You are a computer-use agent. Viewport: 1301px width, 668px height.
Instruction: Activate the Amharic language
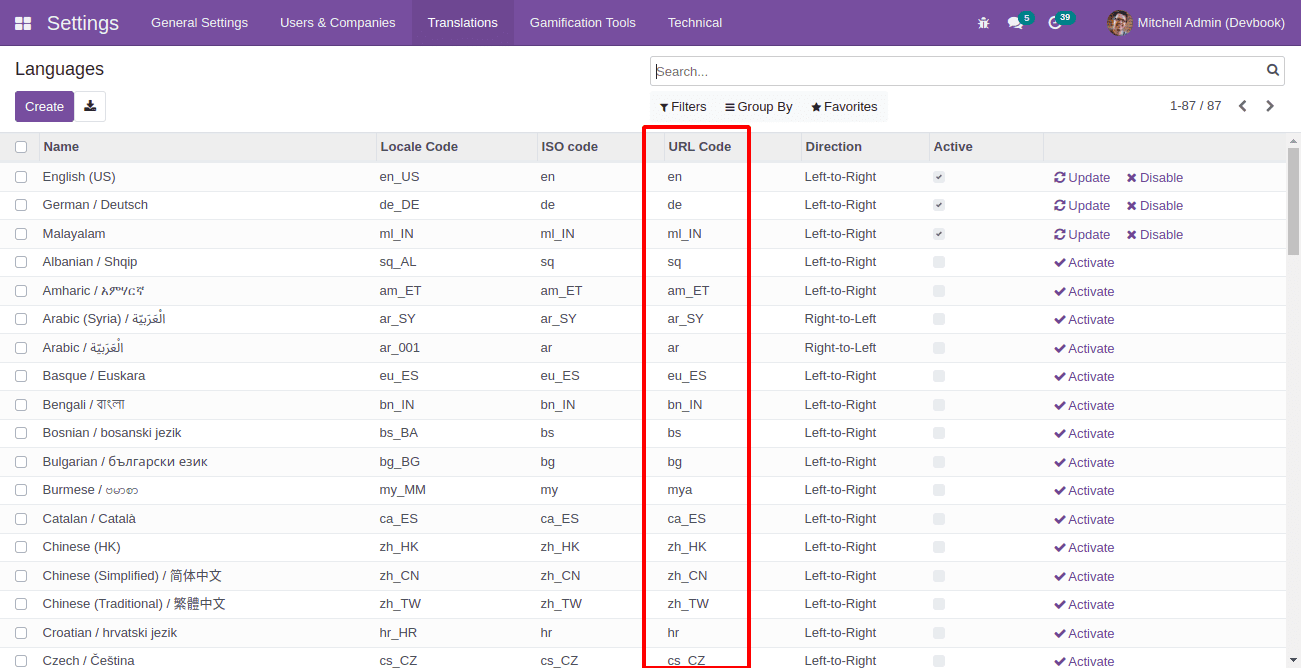pos(1084,291)
